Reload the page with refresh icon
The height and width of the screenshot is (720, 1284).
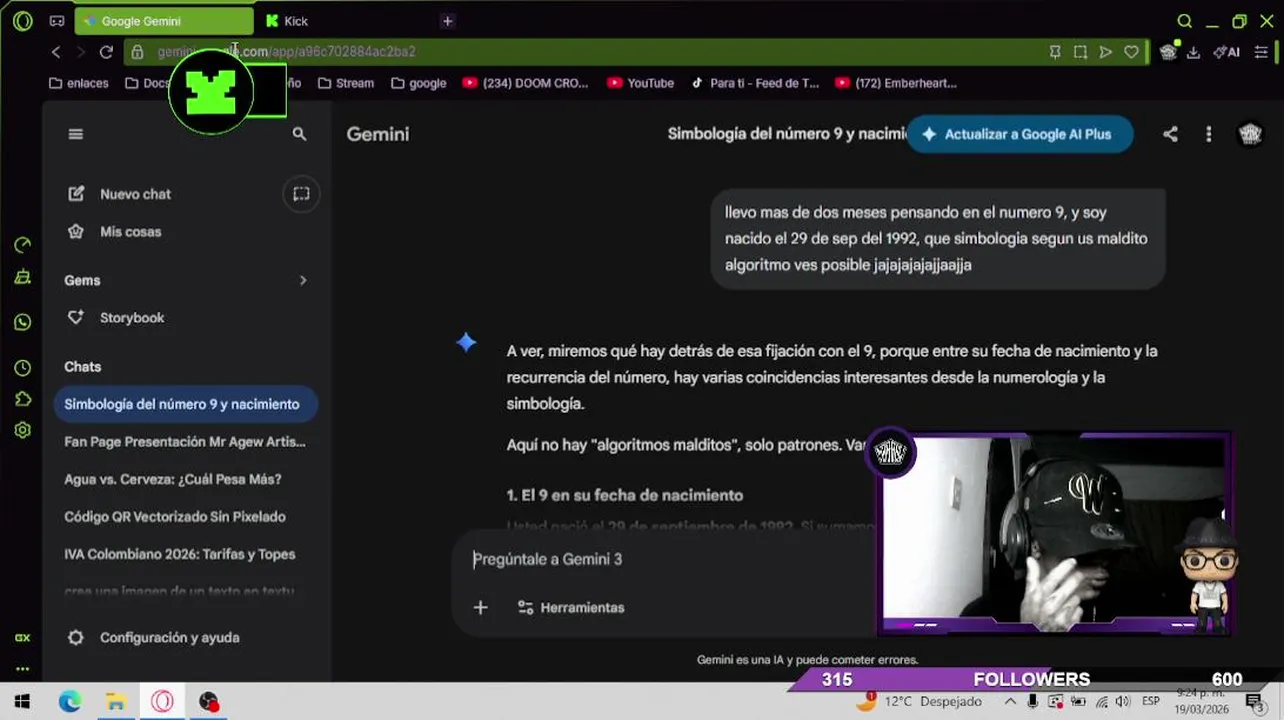106,52
